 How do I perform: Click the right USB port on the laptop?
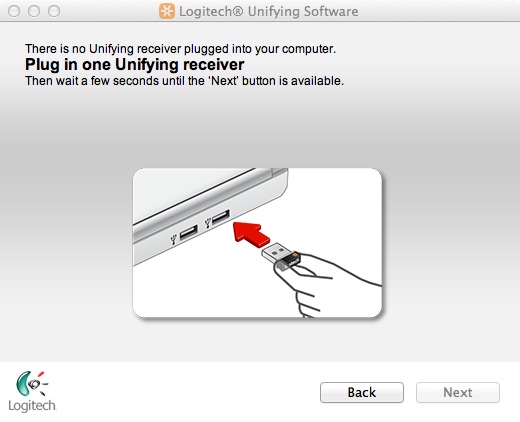[x=221, y=217]
